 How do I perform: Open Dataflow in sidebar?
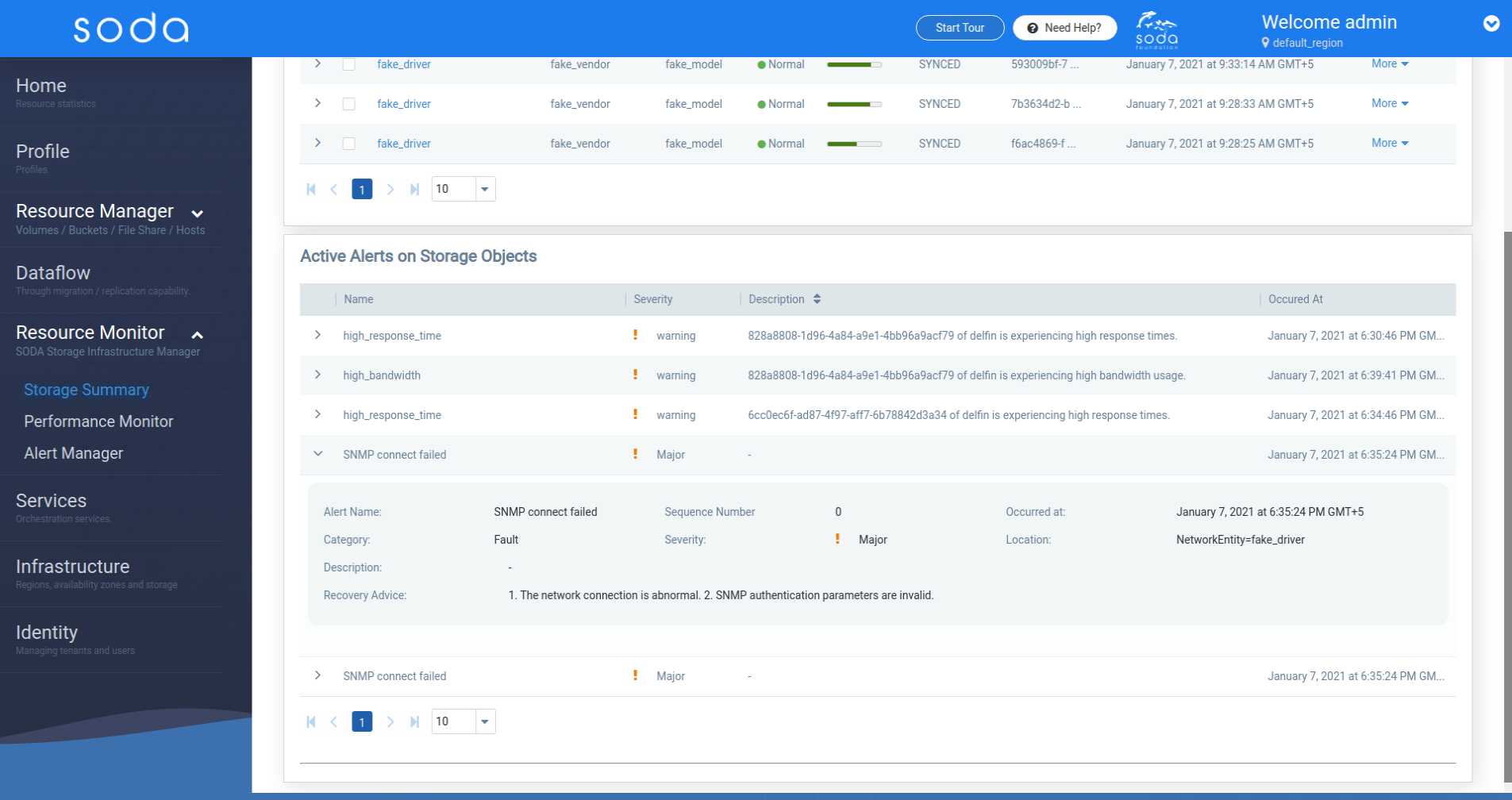(x=53, y=273)
